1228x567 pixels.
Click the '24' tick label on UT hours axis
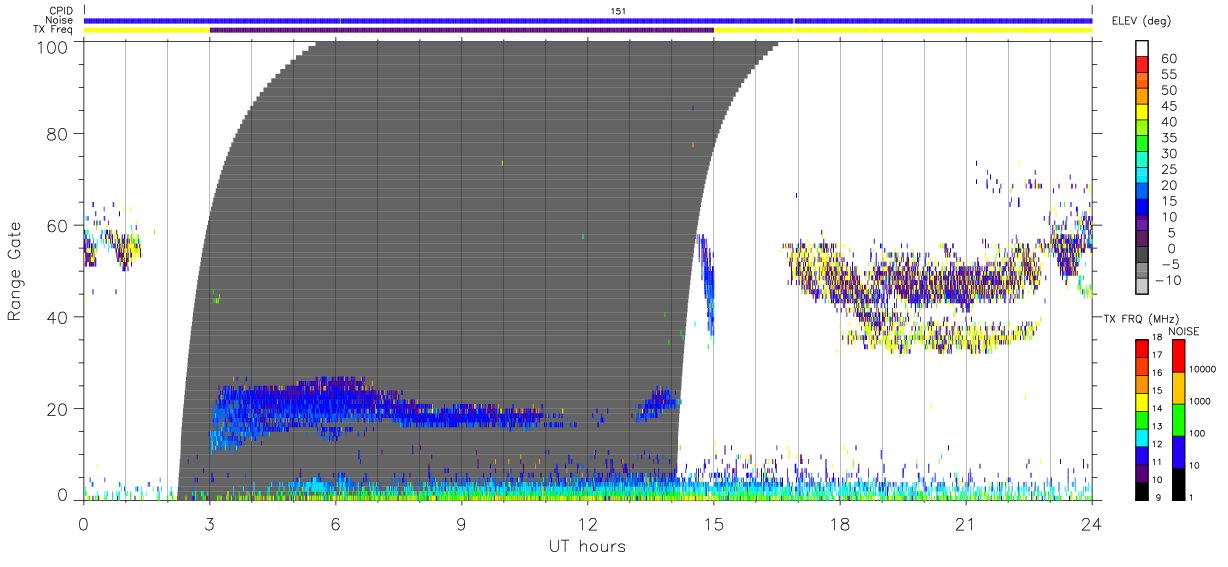(1092, 523)
